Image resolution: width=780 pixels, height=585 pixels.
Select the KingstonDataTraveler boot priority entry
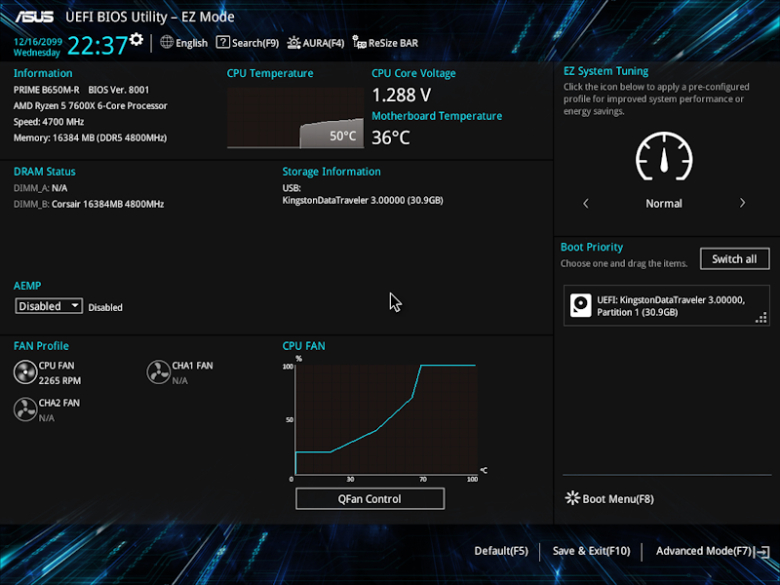coord(665,306)
